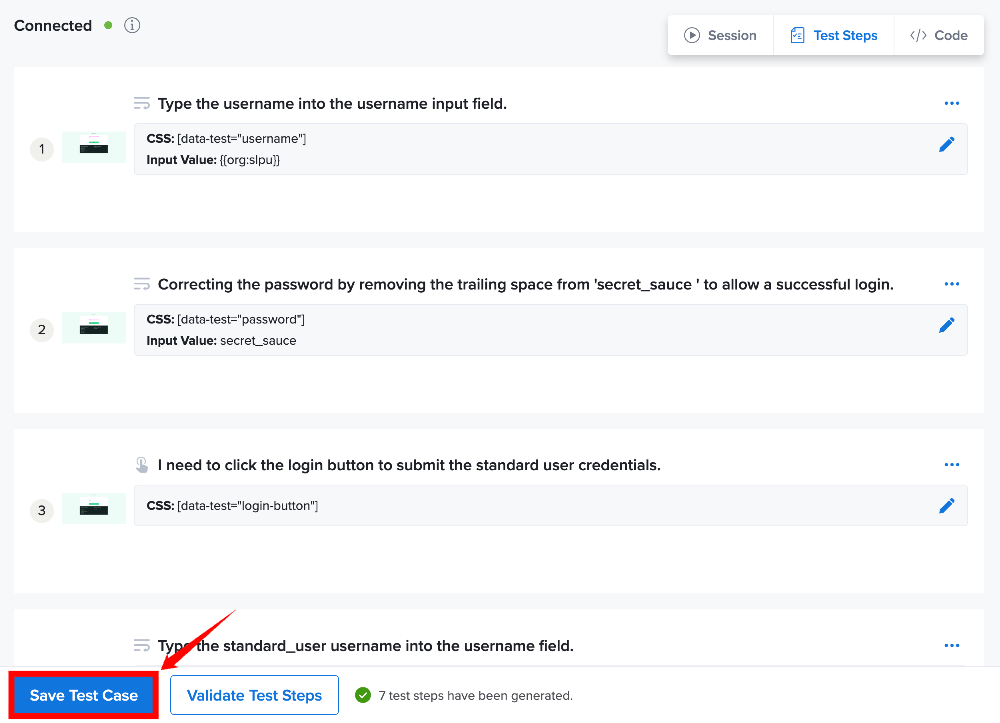Click '7 test steps have been generated' message

coord(476,696)
